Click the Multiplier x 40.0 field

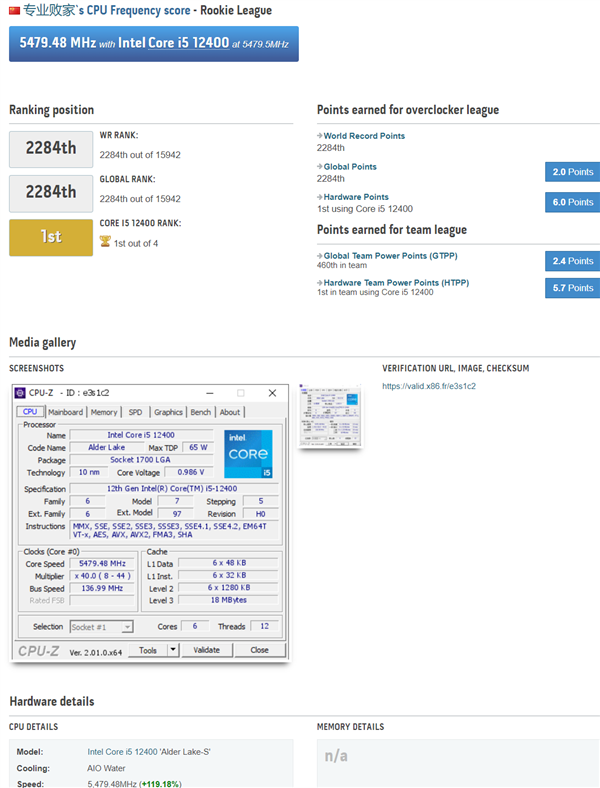[x=102, y=576]
